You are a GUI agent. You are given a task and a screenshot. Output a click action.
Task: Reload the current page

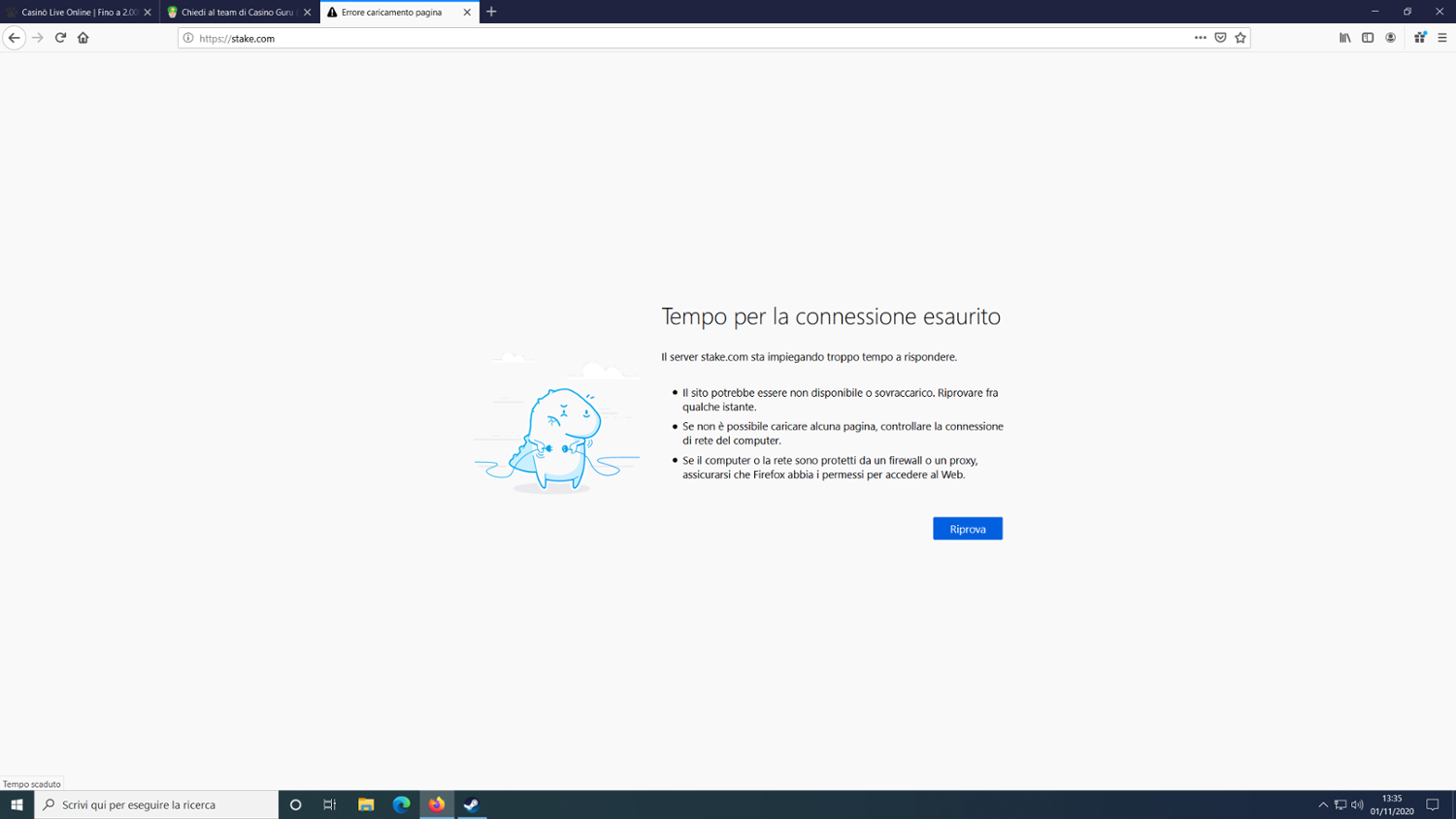pyautogui.click(x=60, y=38)
